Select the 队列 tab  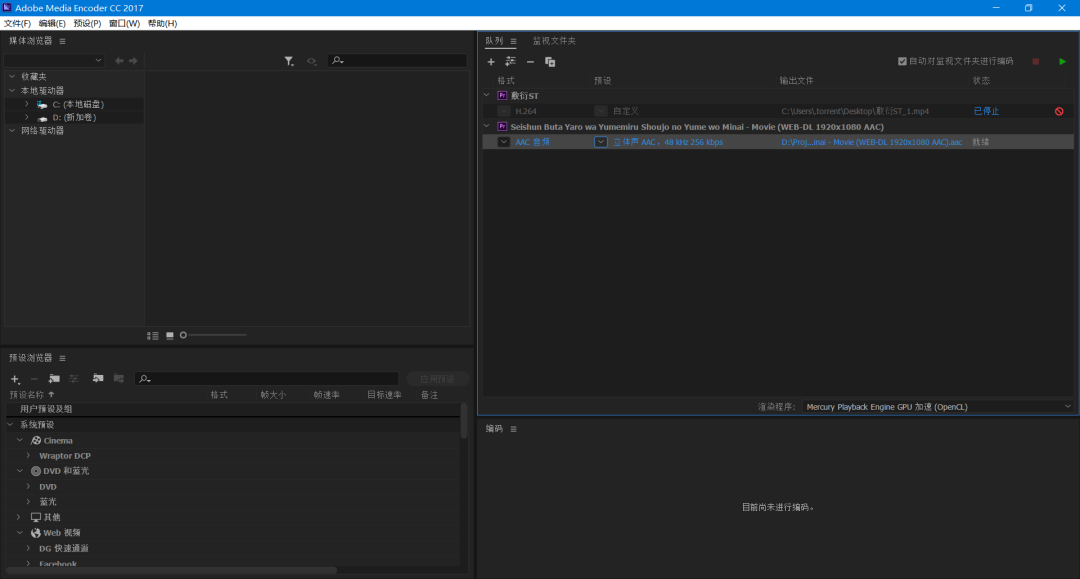[x=494, y=41]
